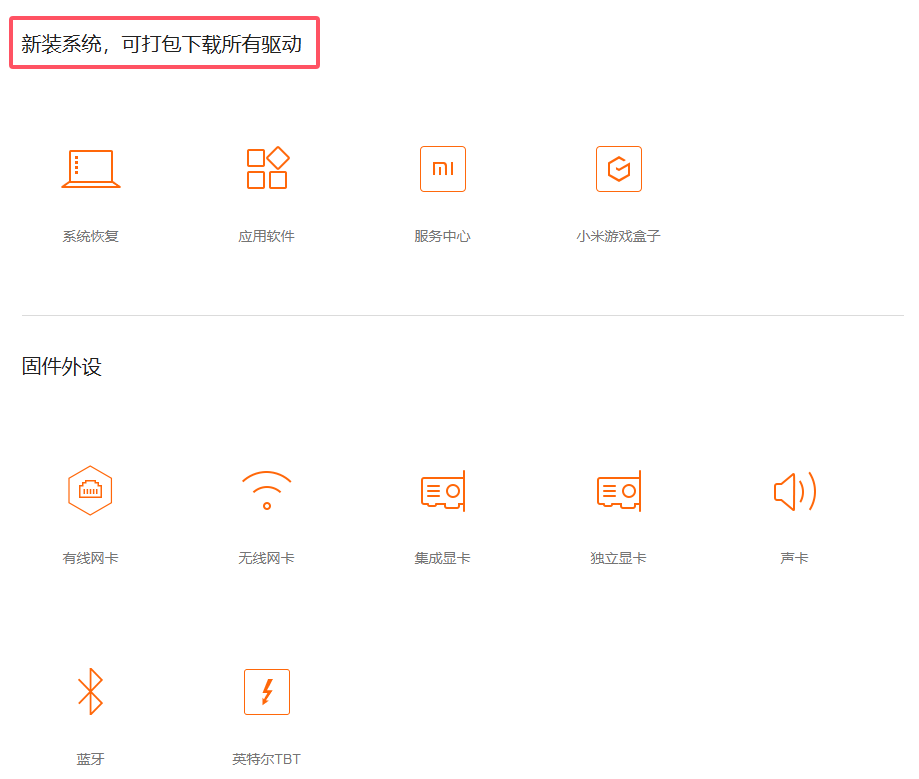Viewport: 919px width, 779px height.
Task: Choose the 集成显卡 graphics card icon
Action: 443,491
